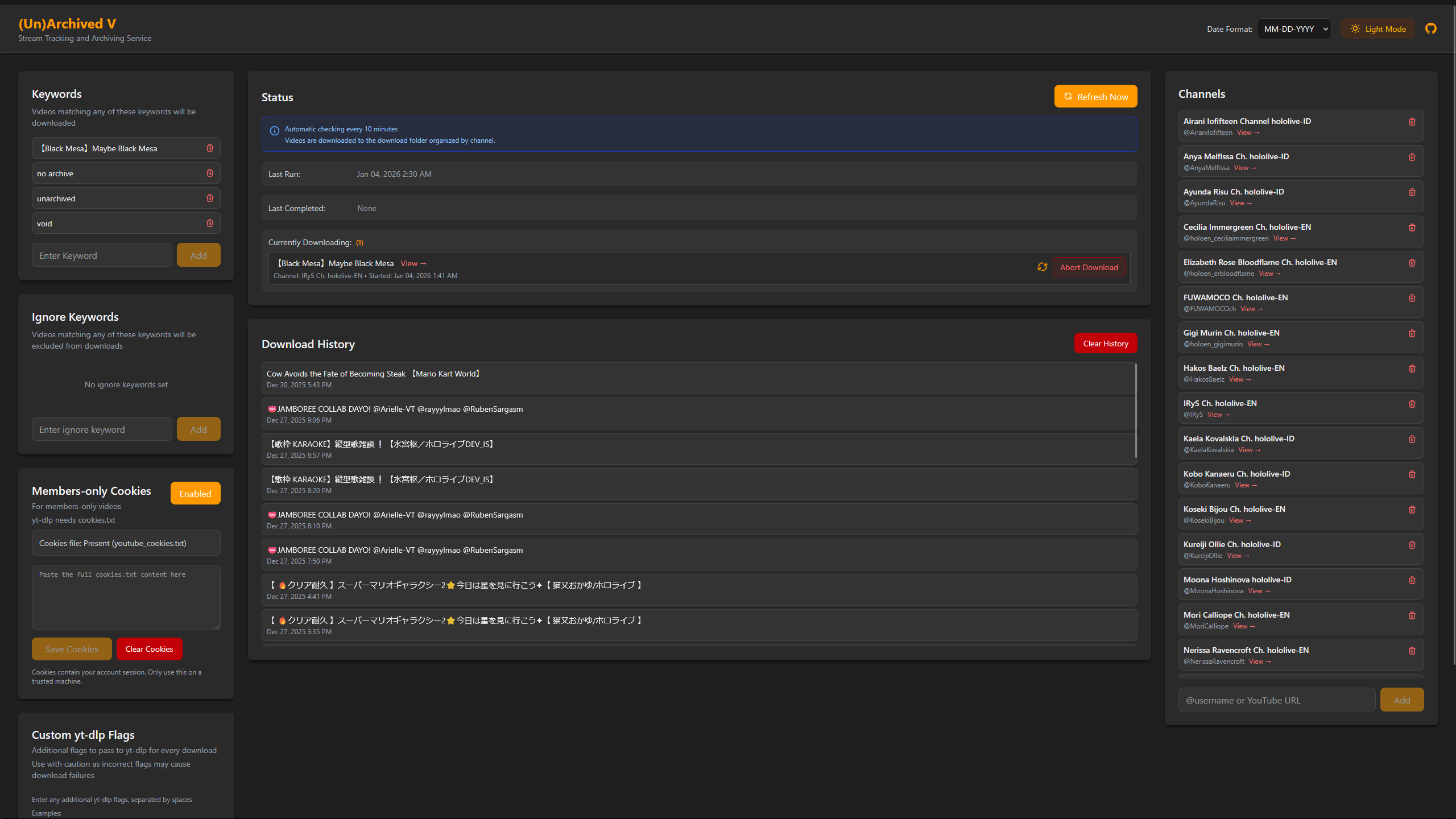
Task: Open View link for Kobo Kanaeru channel
Action: pyautogui.click(x=1245, y=485)
